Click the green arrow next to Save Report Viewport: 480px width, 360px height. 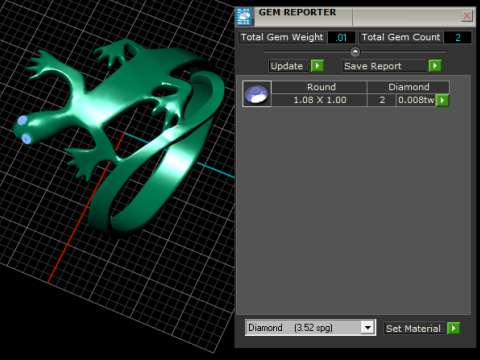pyautogui.click(x=435, y=66)
